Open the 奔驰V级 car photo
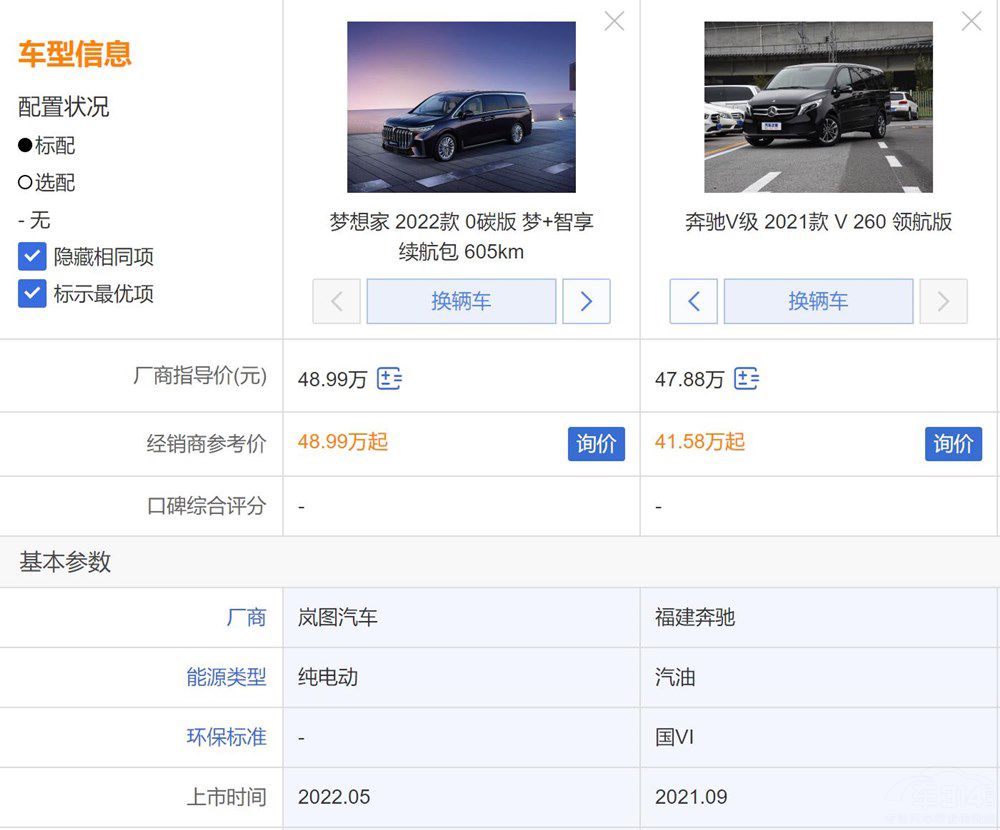 click(x=818, y=107)
